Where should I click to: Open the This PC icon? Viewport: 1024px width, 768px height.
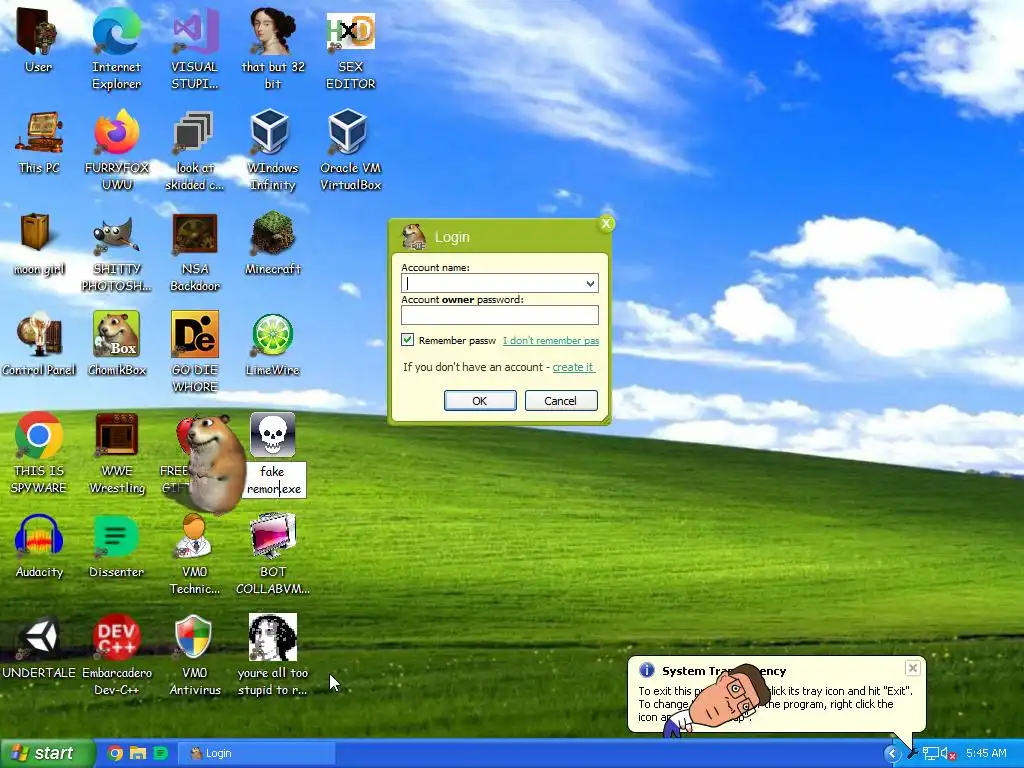pyautogui.click(x=39, y=133)
